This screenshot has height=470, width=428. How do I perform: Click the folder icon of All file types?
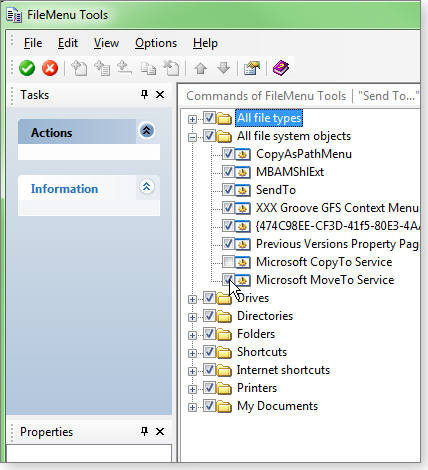click(224, 118)
